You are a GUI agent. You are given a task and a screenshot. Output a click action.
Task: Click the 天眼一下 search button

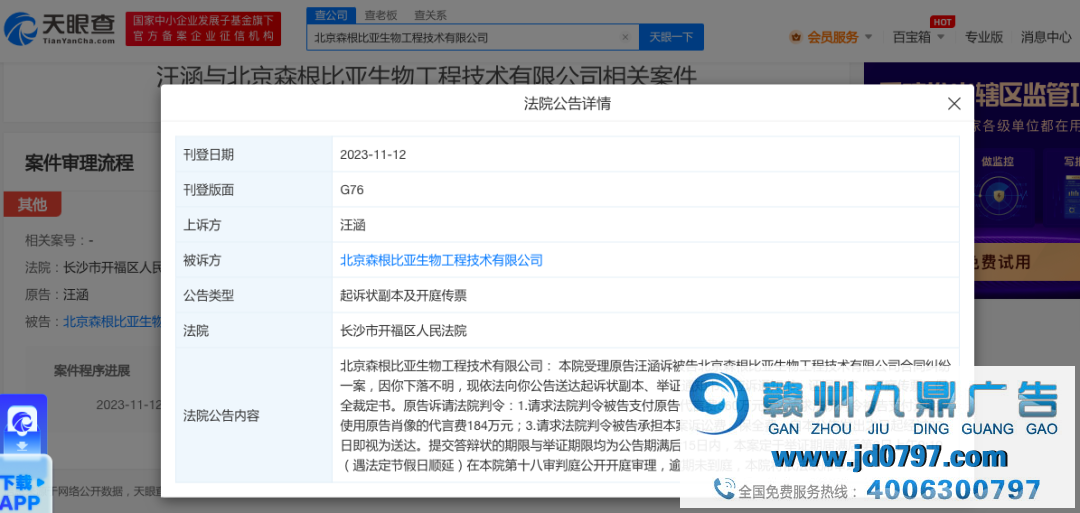pos(671,37)
